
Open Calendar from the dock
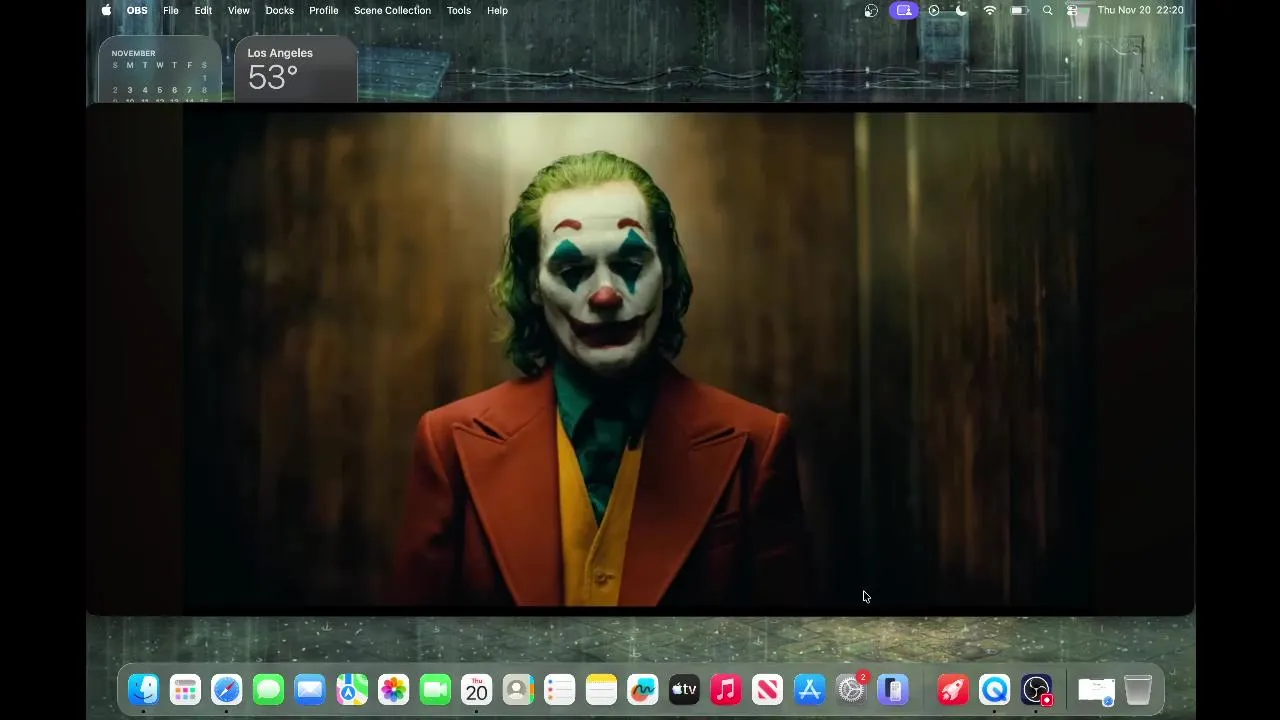click(477, 689)
